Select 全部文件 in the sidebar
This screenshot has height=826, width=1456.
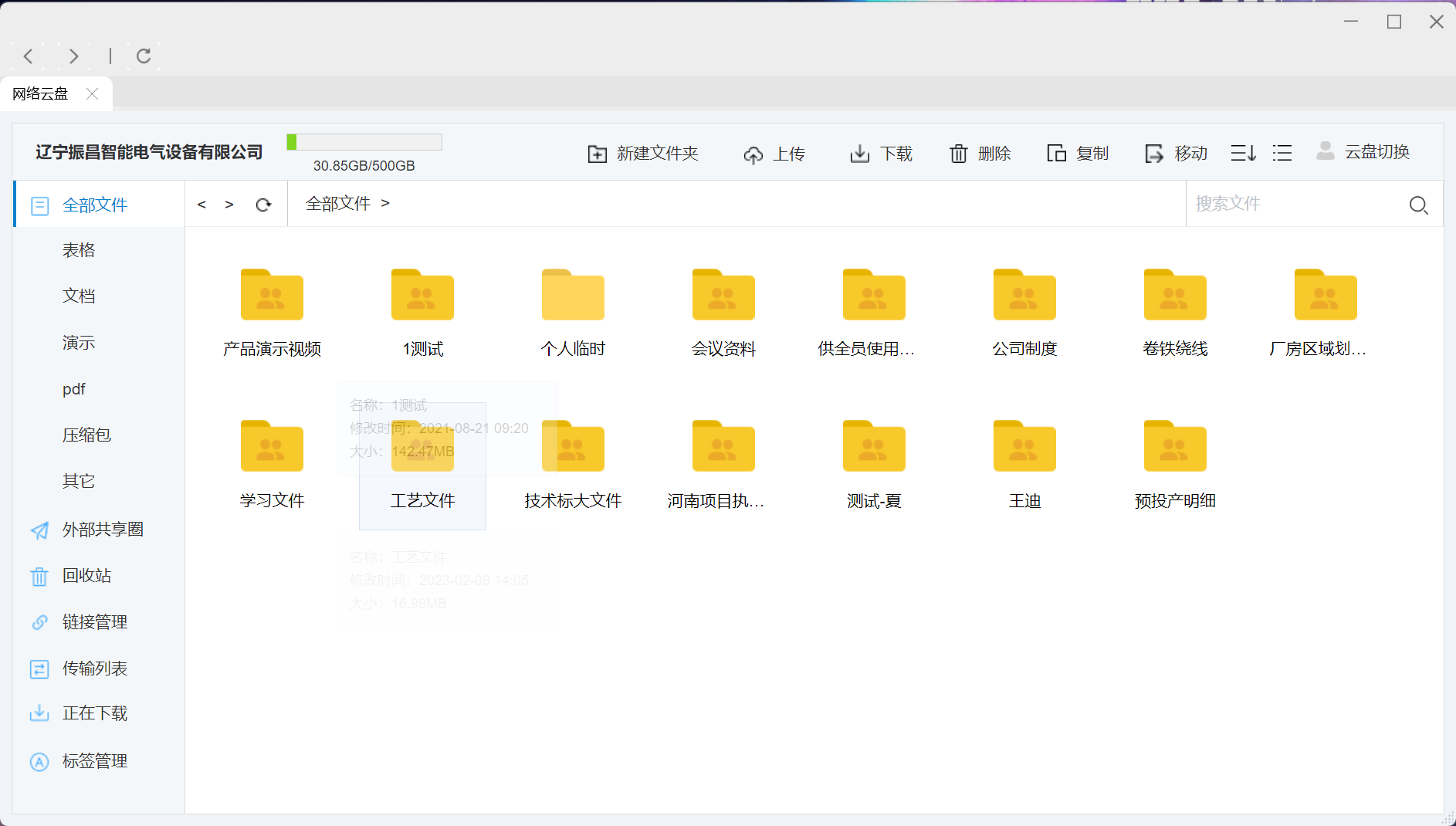[x=95, y=205]
